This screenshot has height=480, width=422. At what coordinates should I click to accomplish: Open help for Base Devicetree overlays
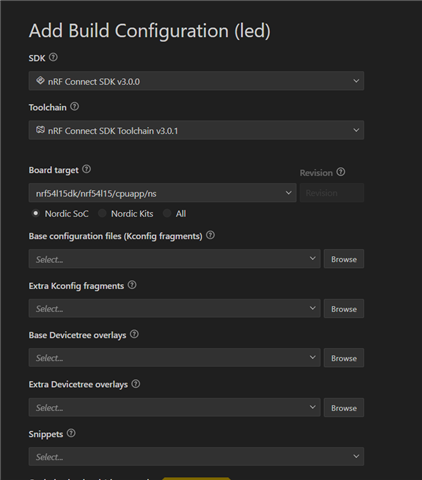(134, 334)
